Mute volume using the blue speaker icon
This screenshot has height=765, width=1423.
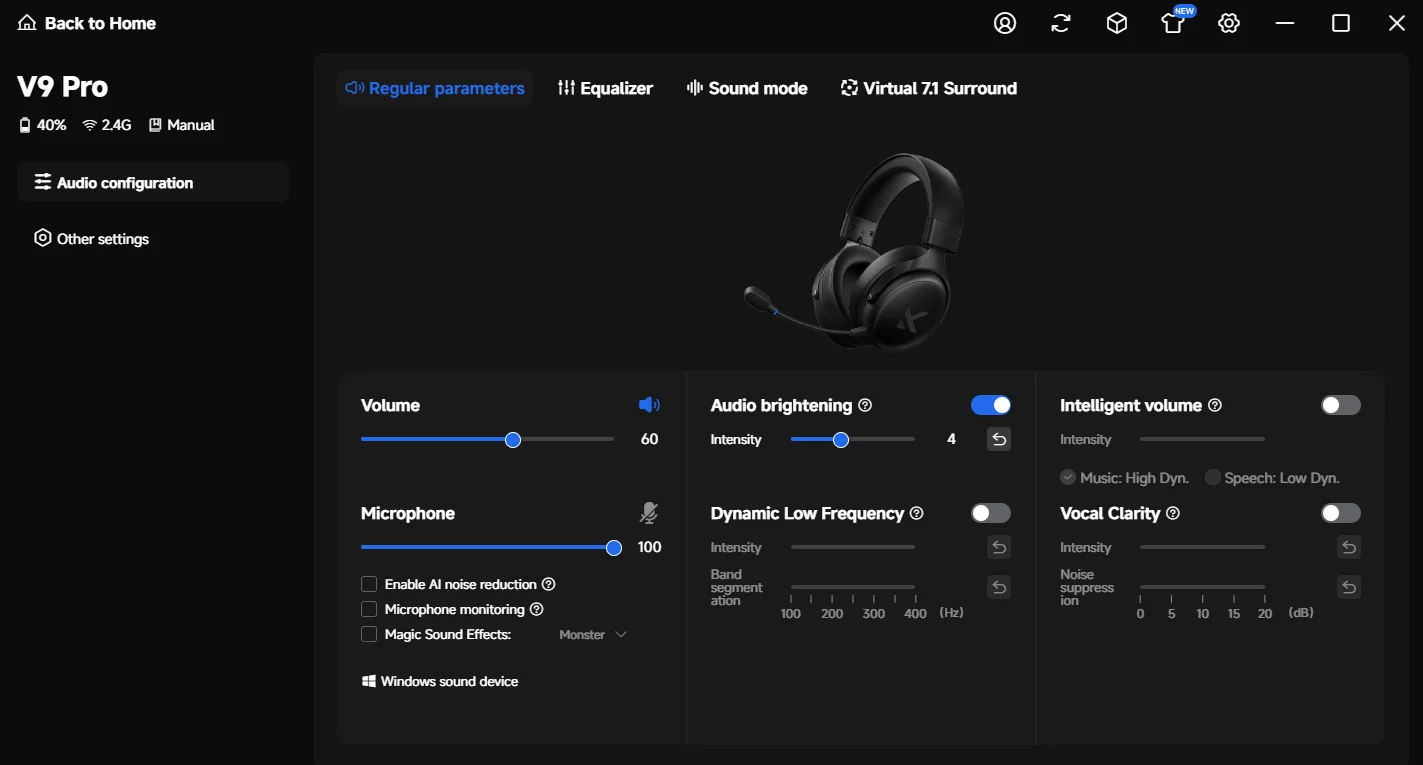point(650,405)
